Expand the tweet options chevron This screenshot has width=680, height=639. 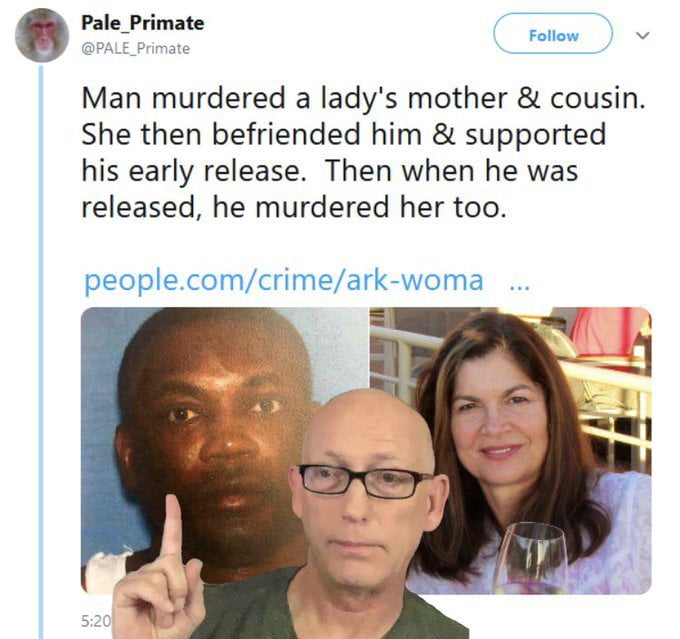pyautogui.click(x=643, y=35)
